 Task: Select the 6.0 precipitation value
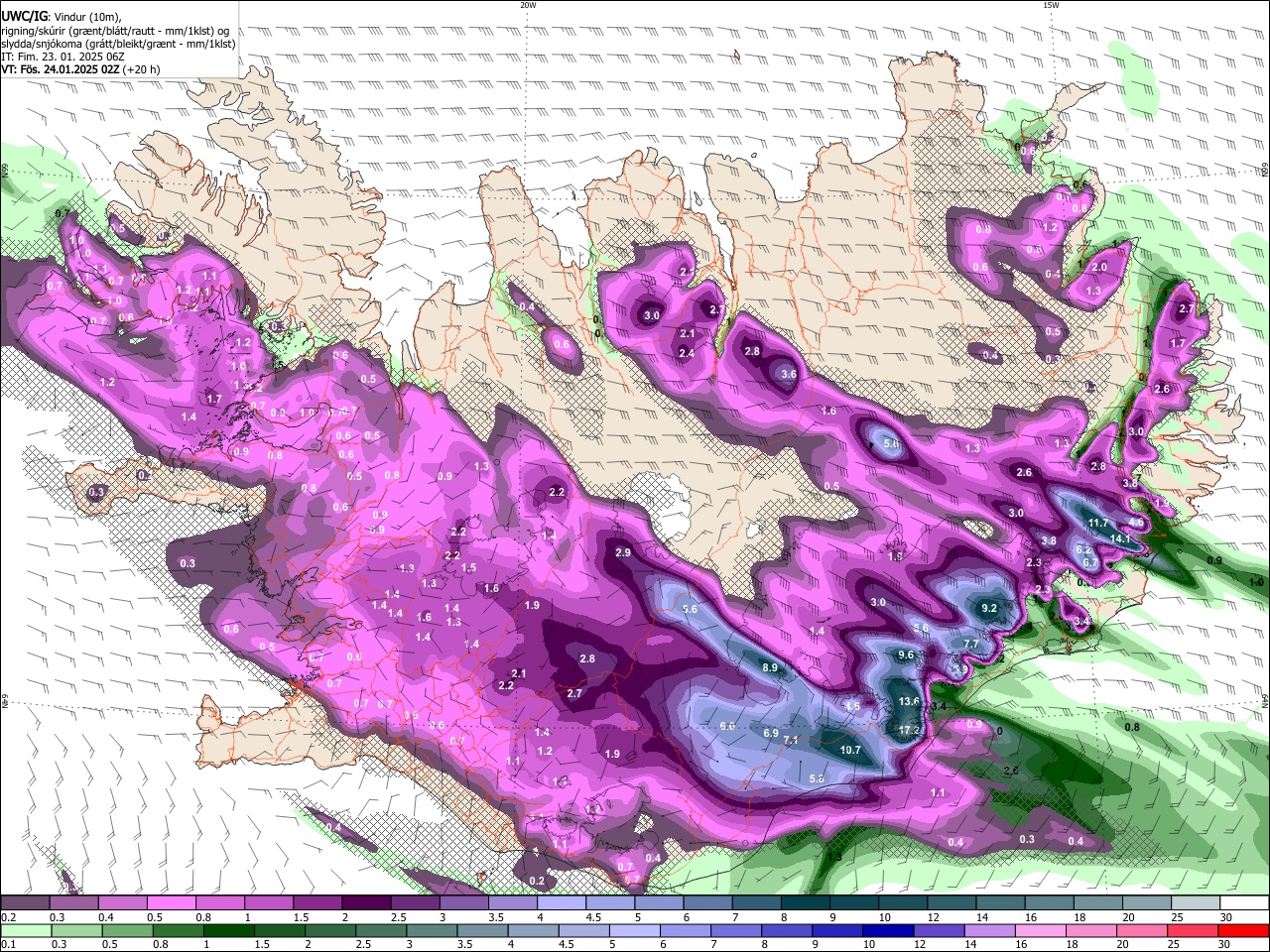click(726, 726)
